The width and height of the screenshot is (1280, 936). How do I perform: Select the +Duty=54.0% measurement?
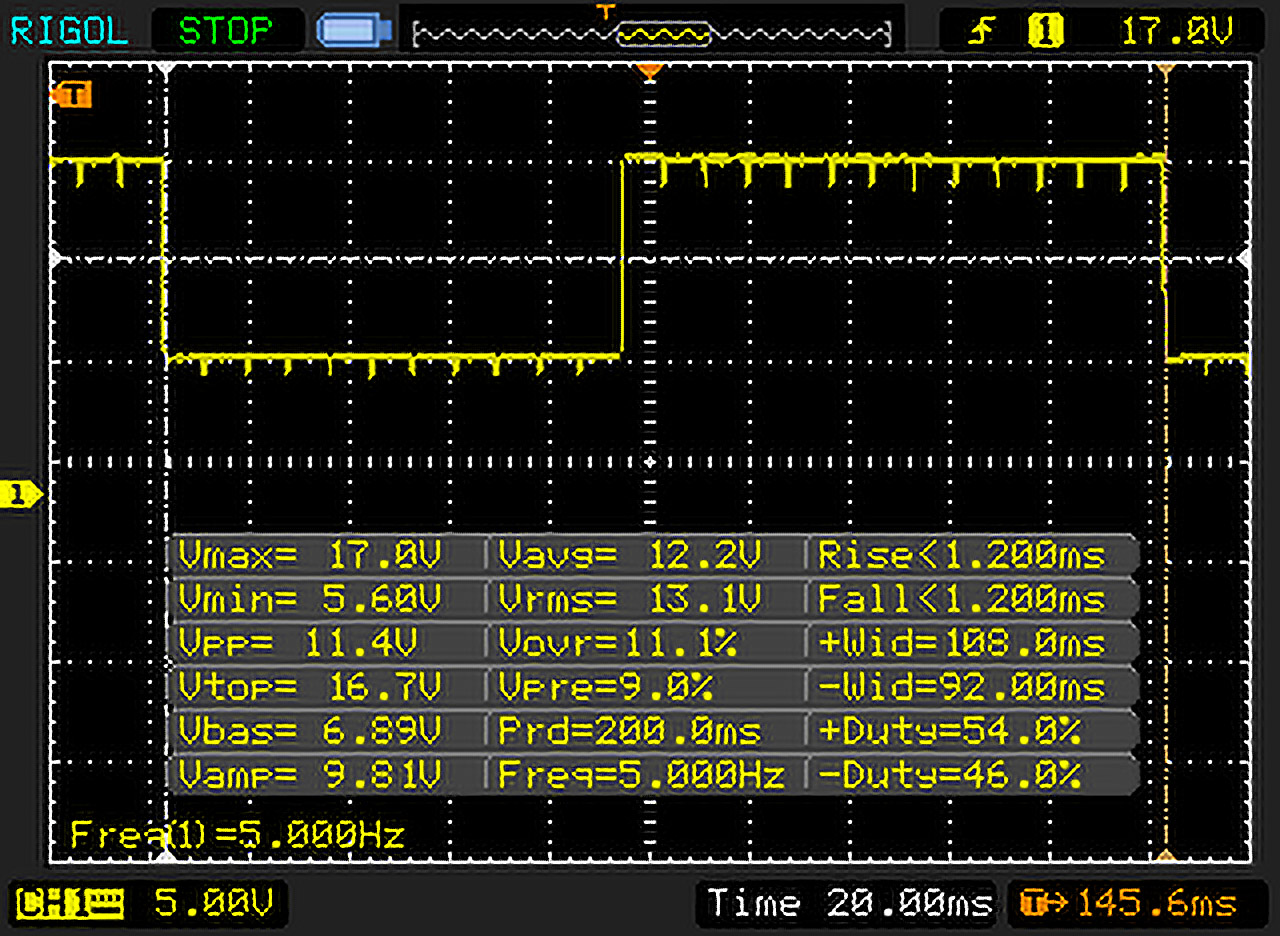tap(950, 730)
